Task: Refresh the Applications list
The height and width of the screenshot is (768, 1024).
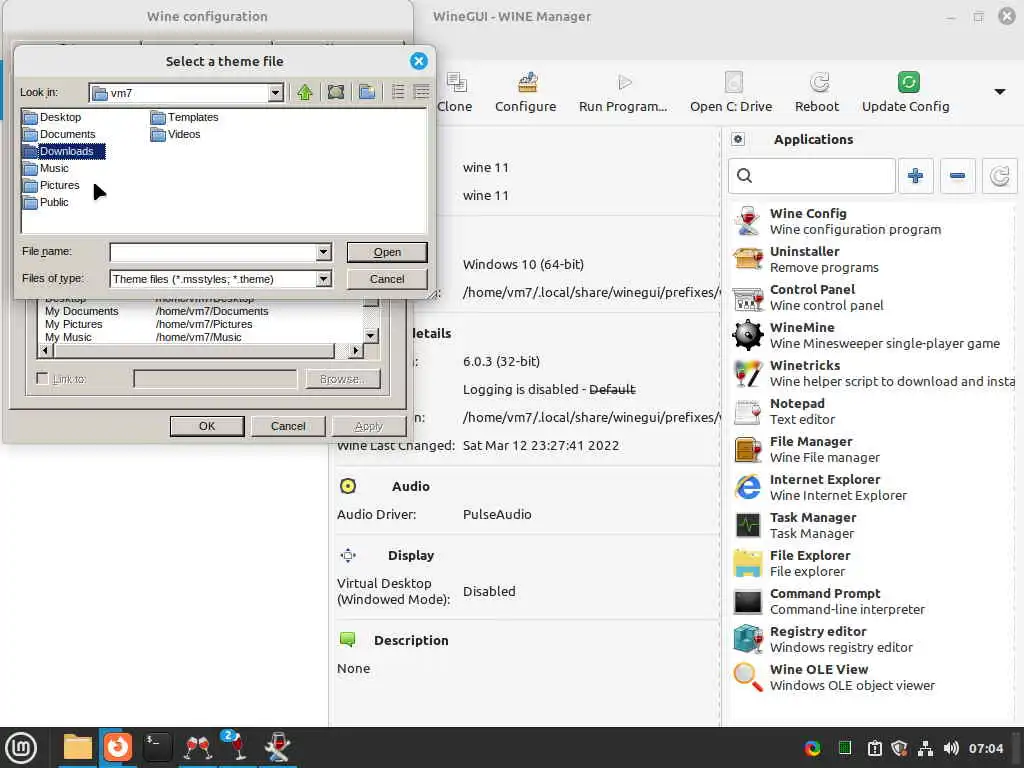Action: [999, 176]
